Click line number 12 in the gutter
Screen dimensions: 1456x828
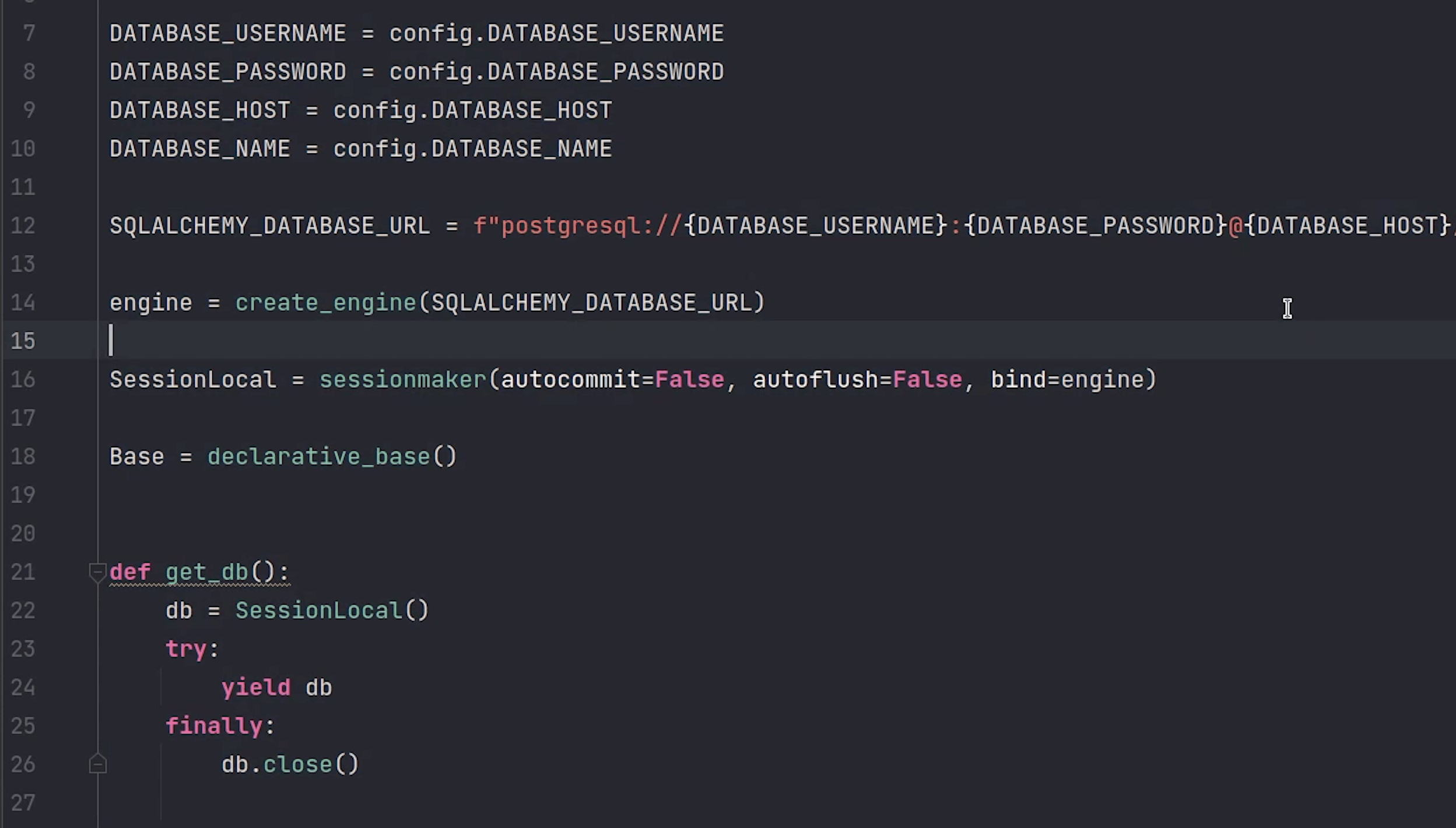23,226
